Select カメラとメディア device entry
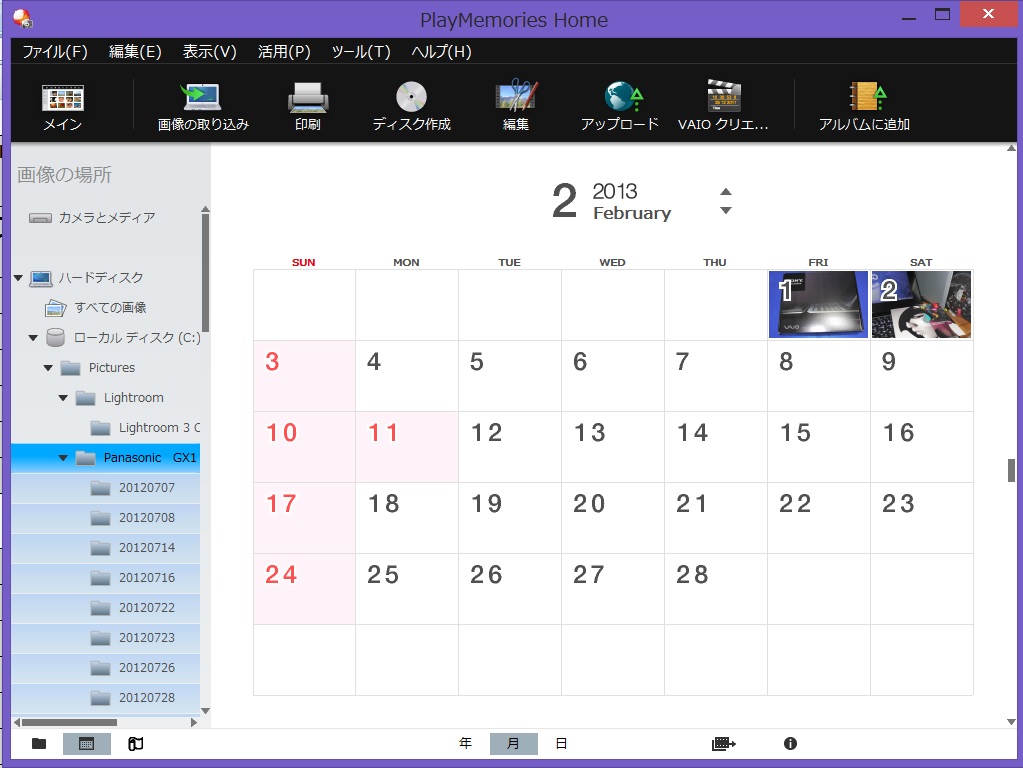 tap(93, 217)
